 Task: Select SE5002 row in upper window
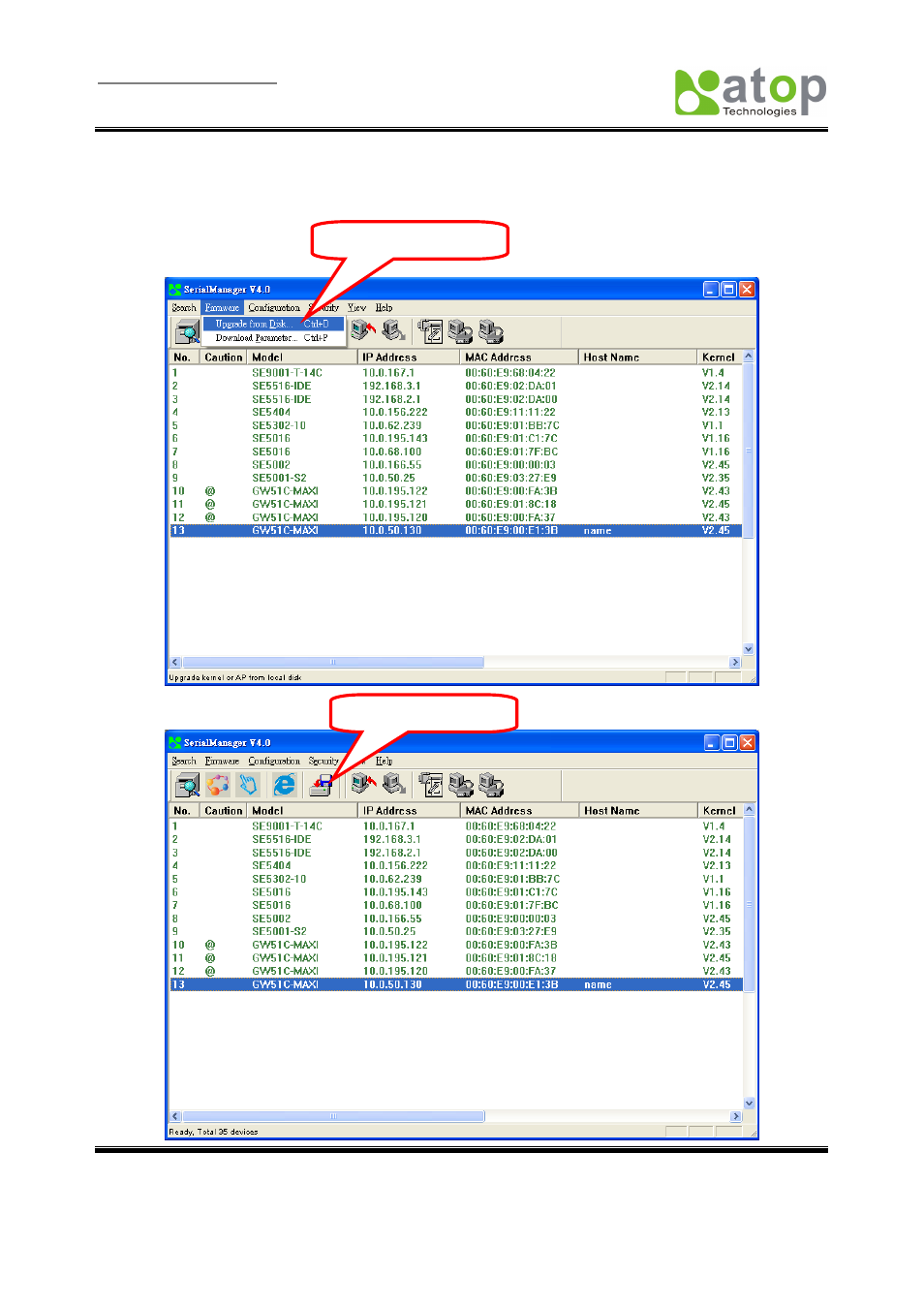coord(455,465)
